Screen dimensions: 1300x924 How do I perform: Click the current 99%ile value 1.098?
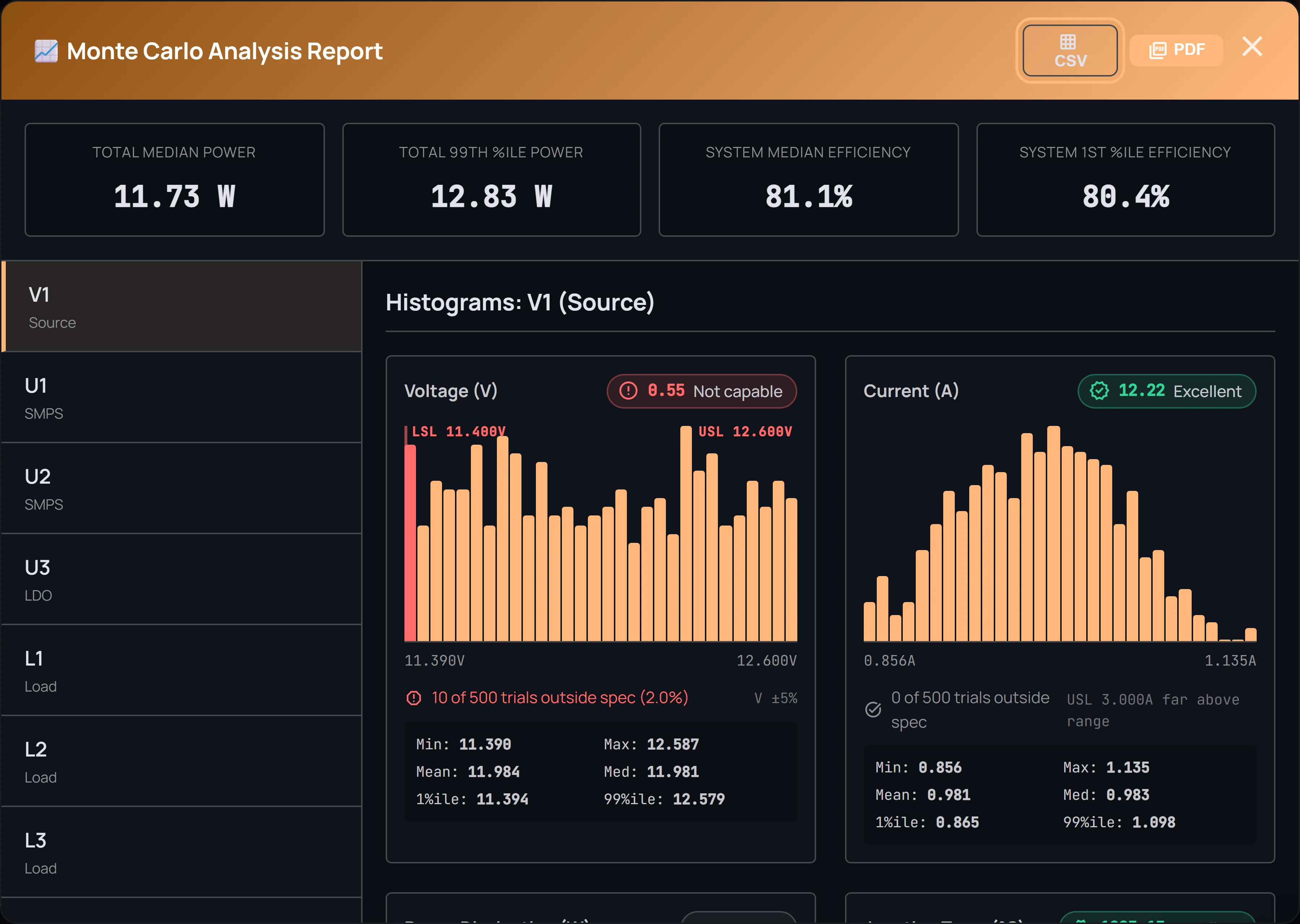pyautogui.click(x=1154, y=822)
